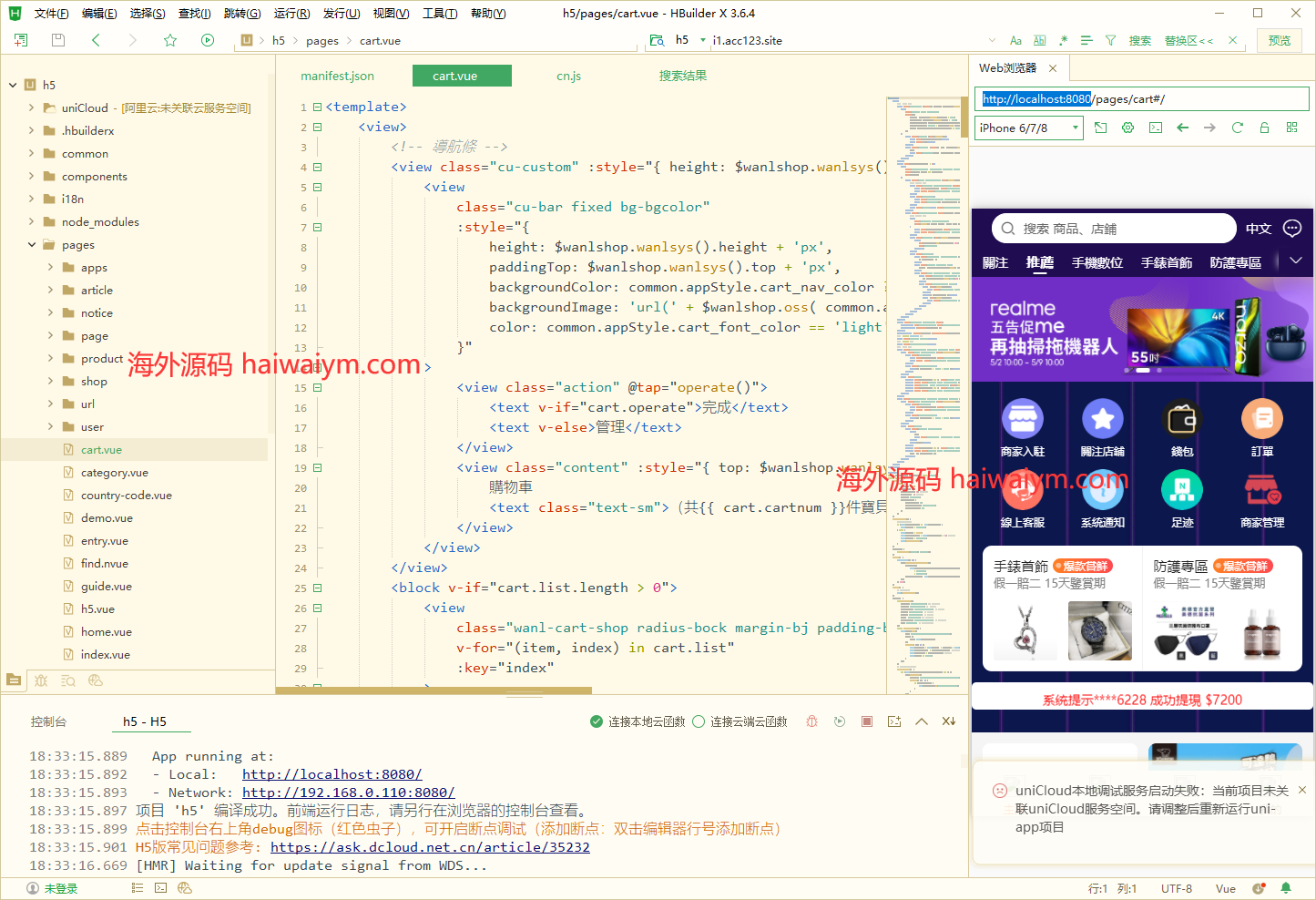The width and height of the screenshot is (1316, 900).
Task: Click the bookmark star icon in the toolbar
Action: [170, 40]
